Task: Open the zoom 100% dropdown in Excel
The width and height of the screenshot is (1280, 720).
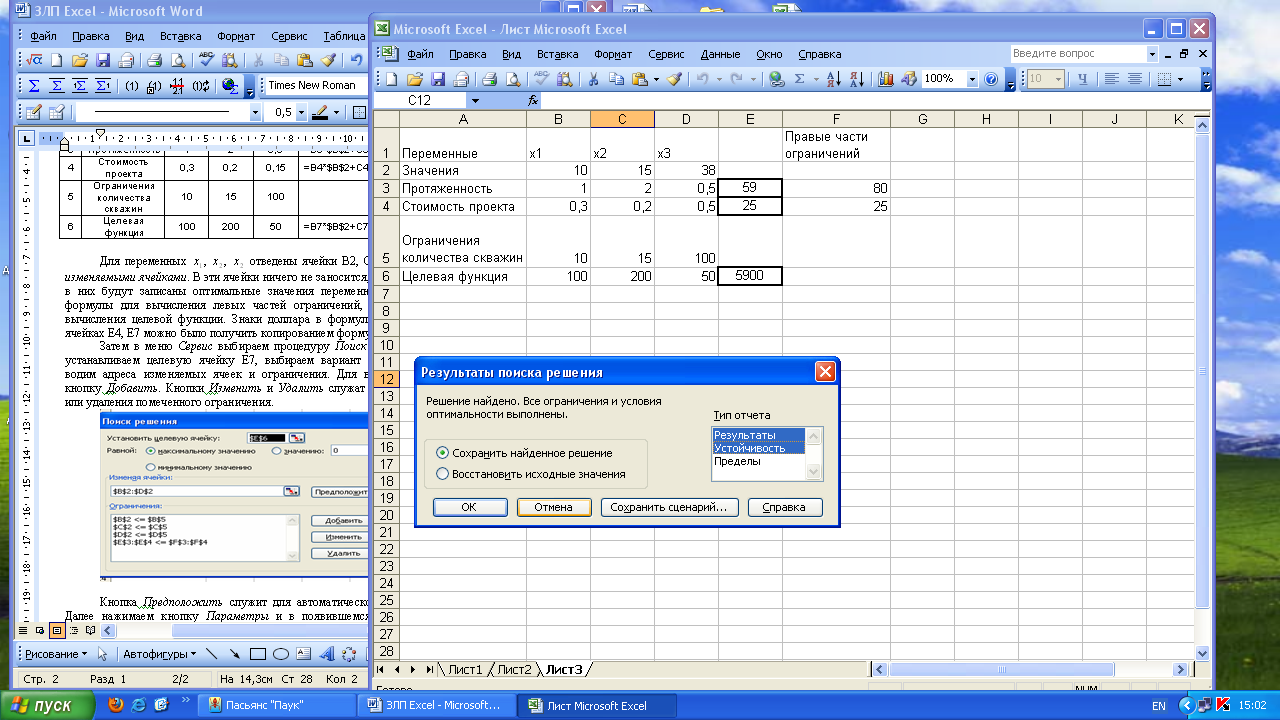Action: 971,79
